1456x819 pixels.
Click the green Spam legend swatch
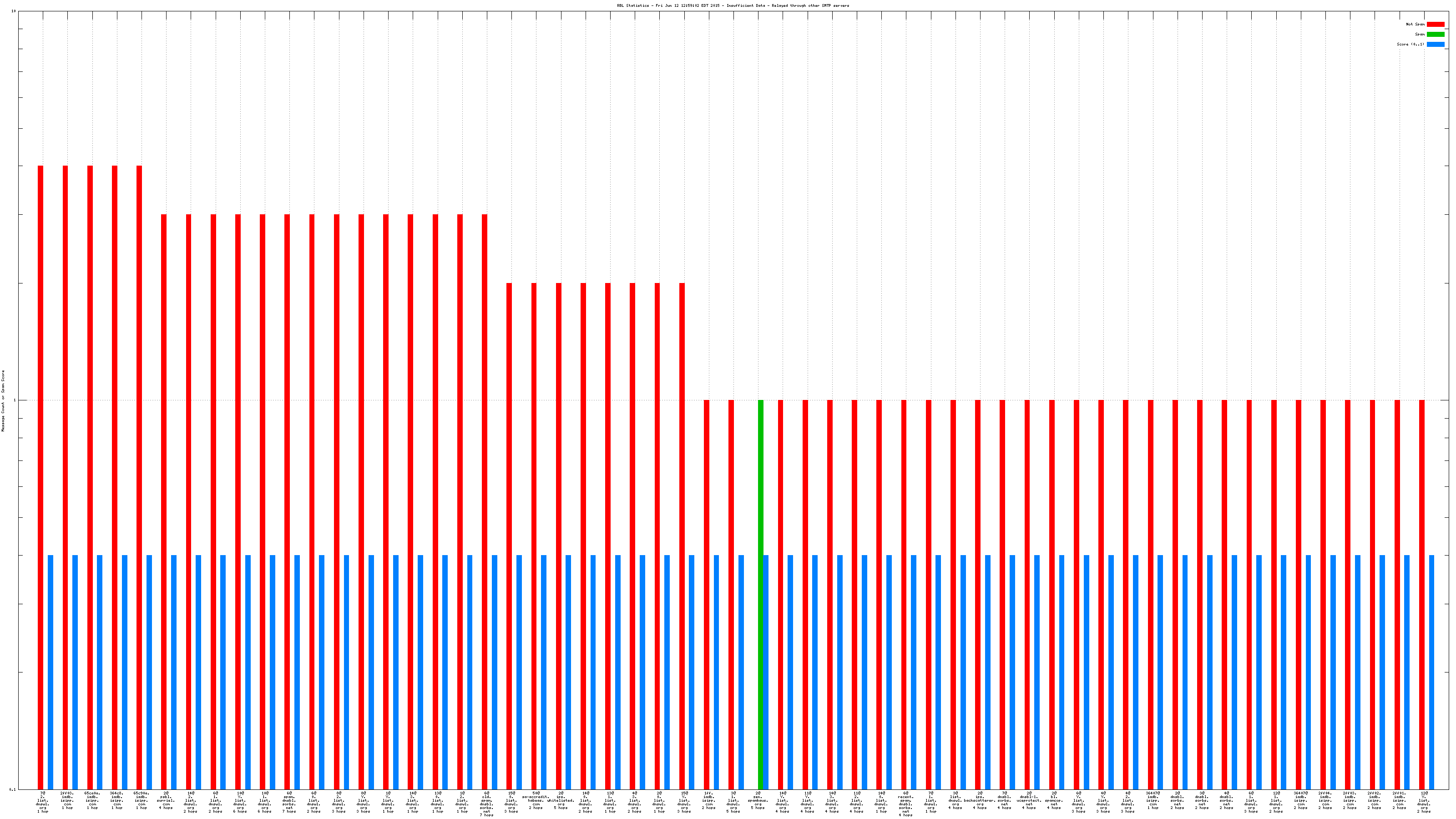(1435, 35)
